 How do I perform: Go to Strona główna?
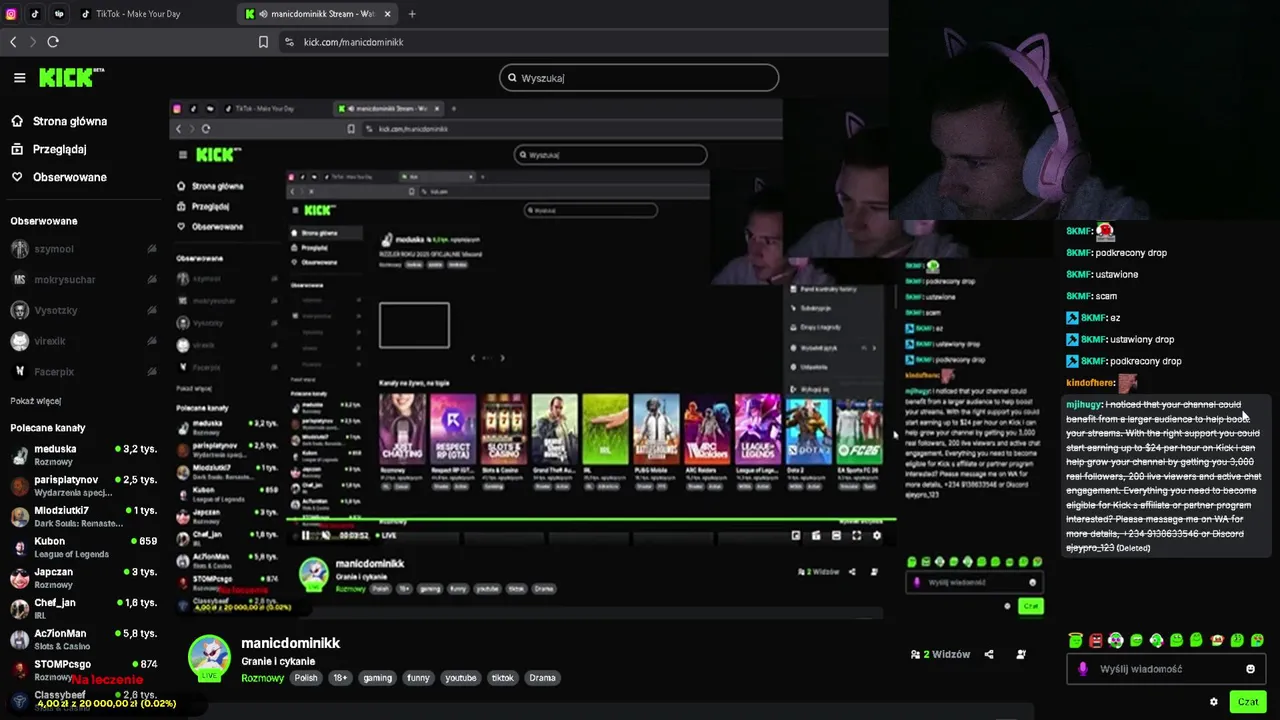pos(59,121)
